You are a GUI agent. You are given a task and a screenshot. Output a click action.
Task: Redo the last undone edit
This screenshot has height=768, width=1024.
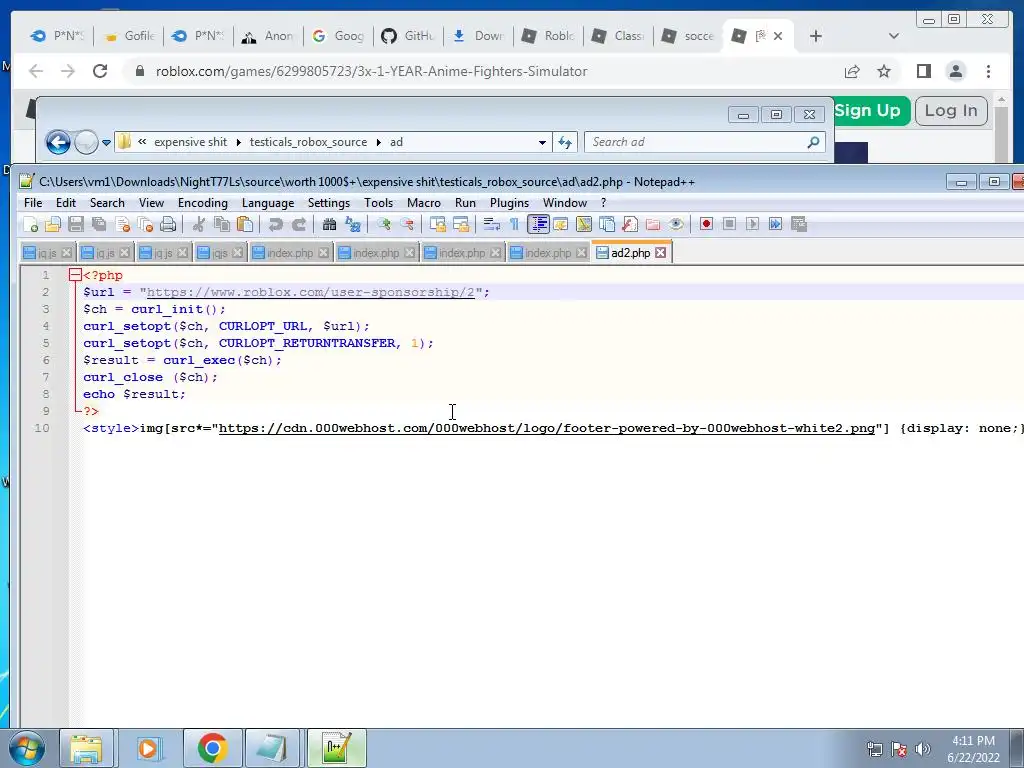click(x=298, y=225)
